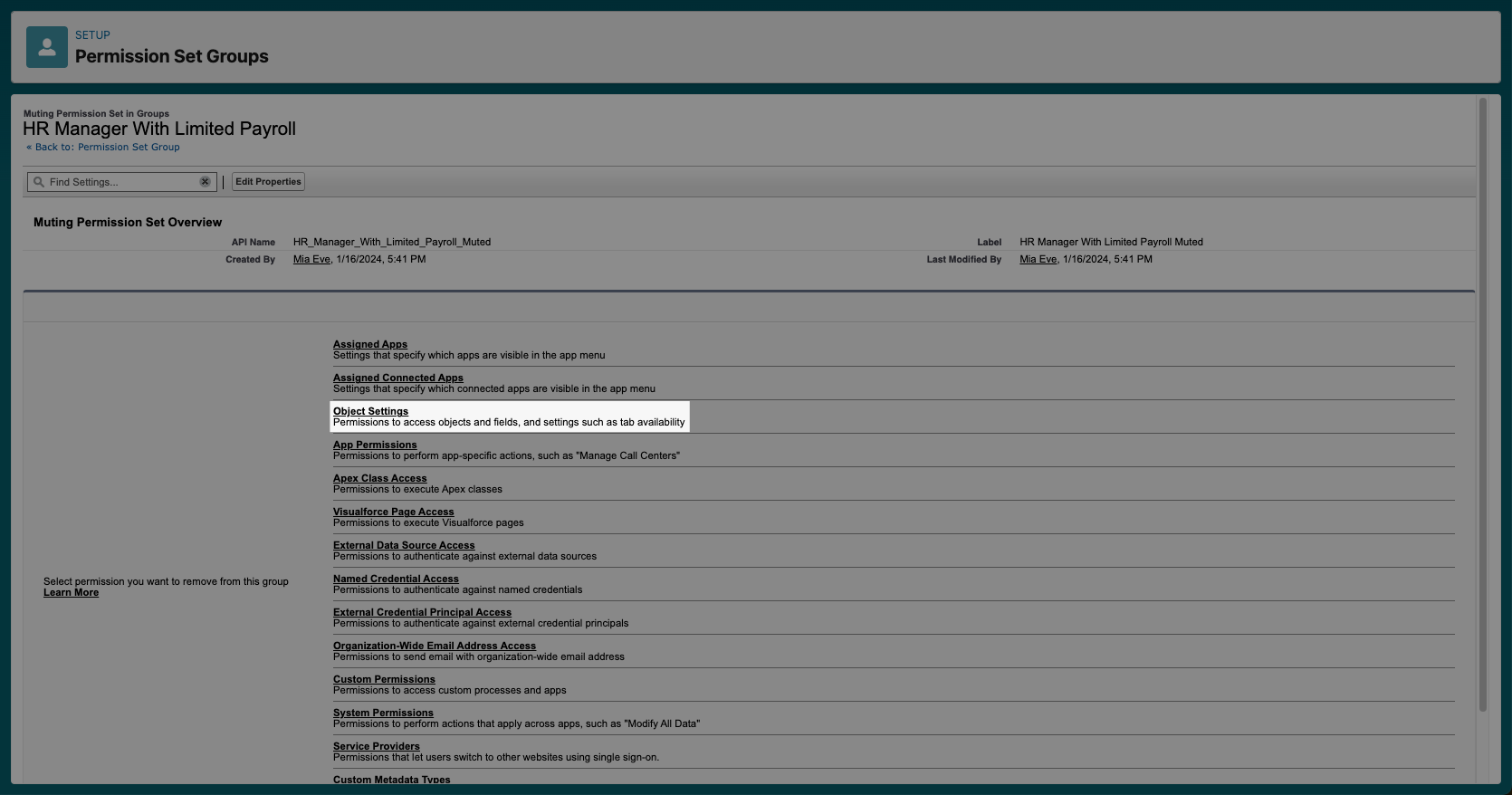Open Apex Class Access settings
1512x795 pixels.
point(379,478)
